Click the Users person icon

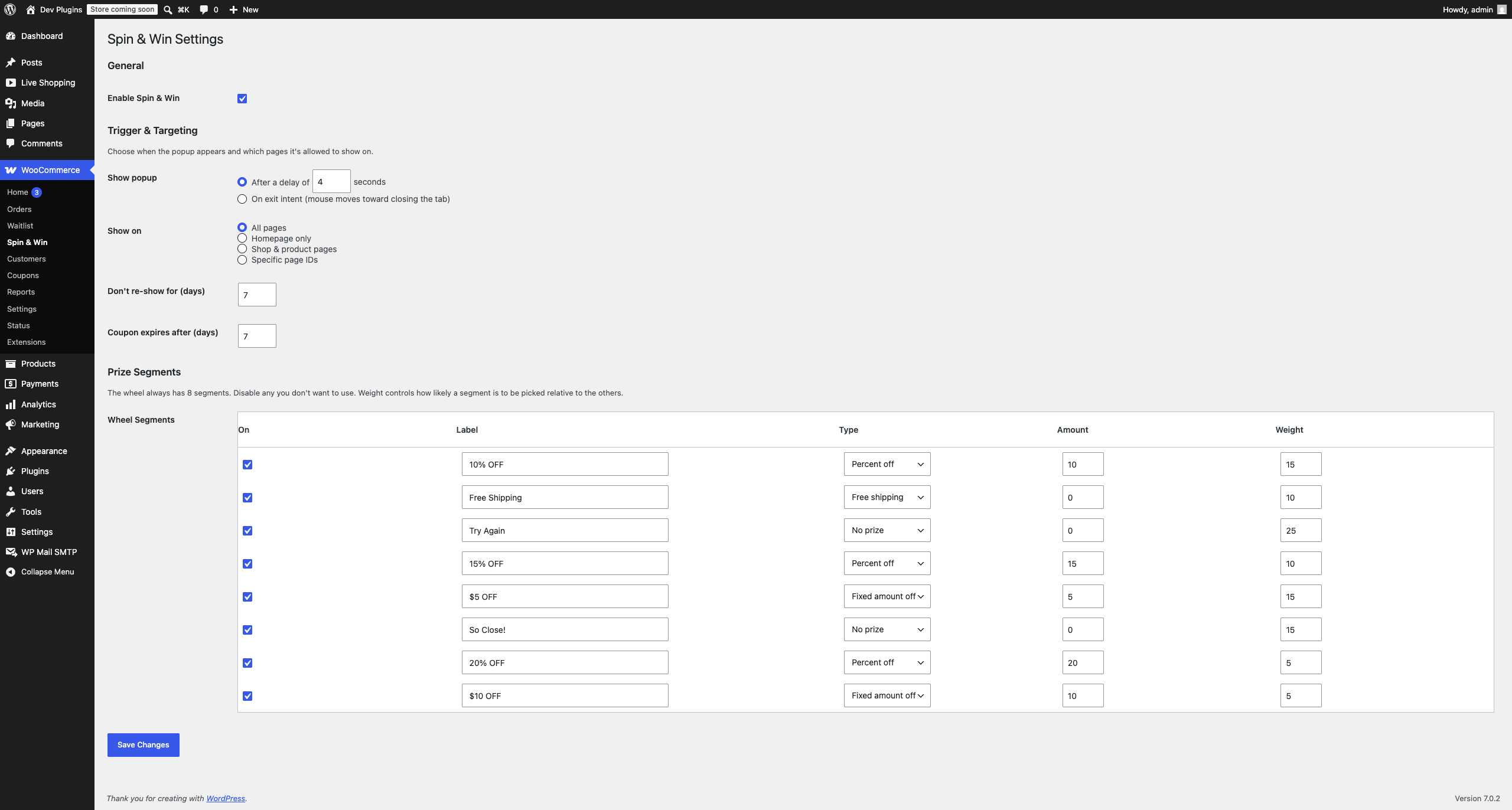(x=11, y=491)
